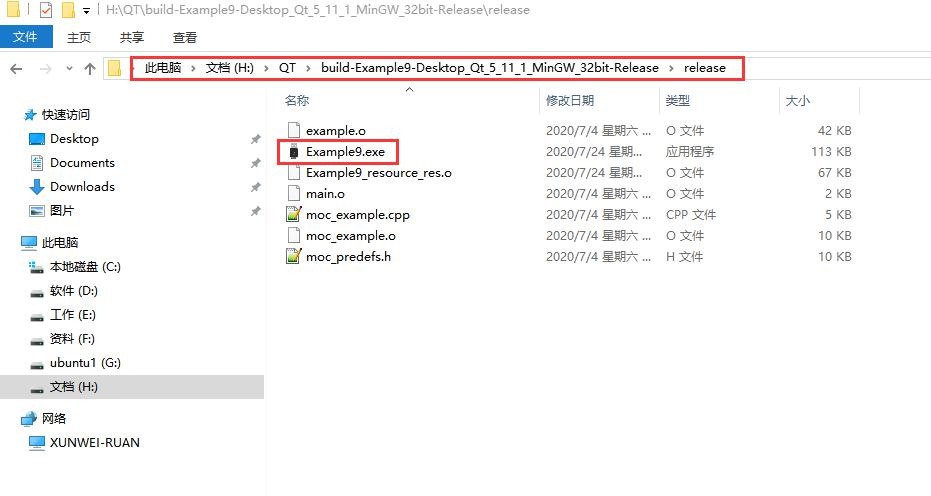Open 软件 (D:) drive
The height and width of the screenshot is (496, 931).
[74, 290]
